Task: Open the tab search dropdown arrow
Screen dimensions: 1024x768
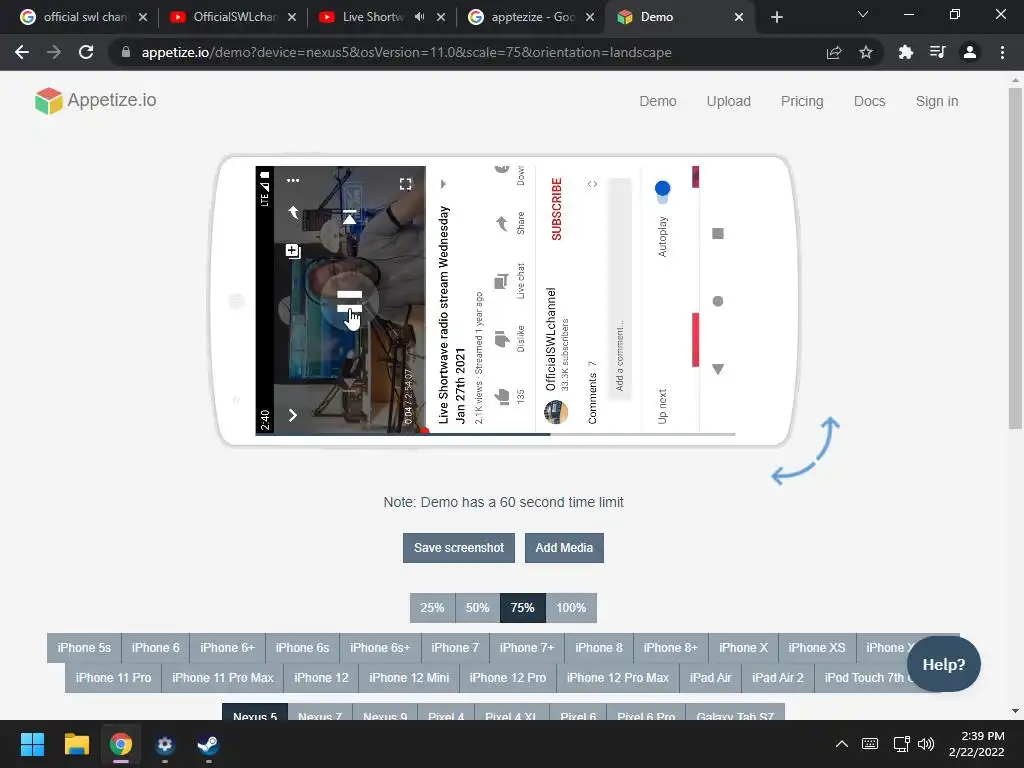Action: [x=863, y=14]
